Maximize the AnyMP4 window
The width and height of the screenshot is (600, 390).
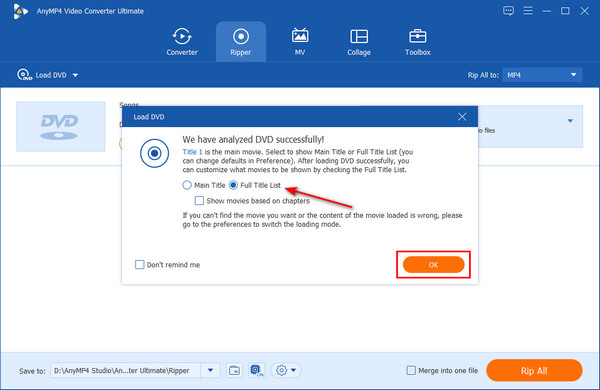click(x=565, y=11)
